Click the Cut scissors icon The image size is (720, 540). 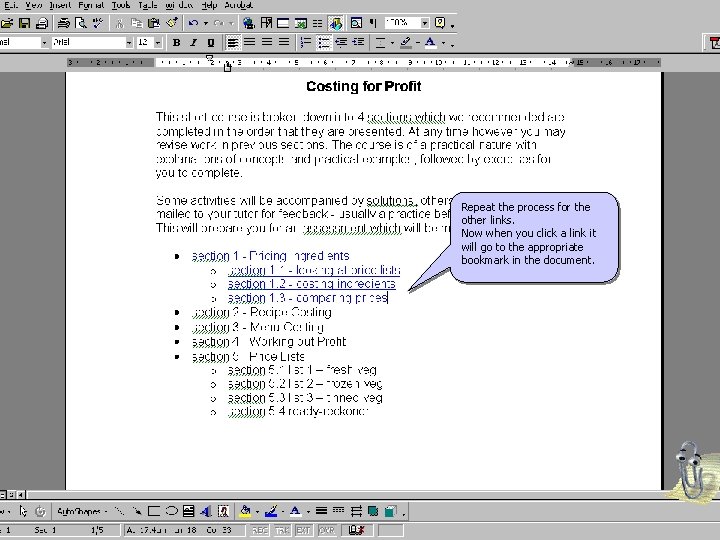[120, 23]
